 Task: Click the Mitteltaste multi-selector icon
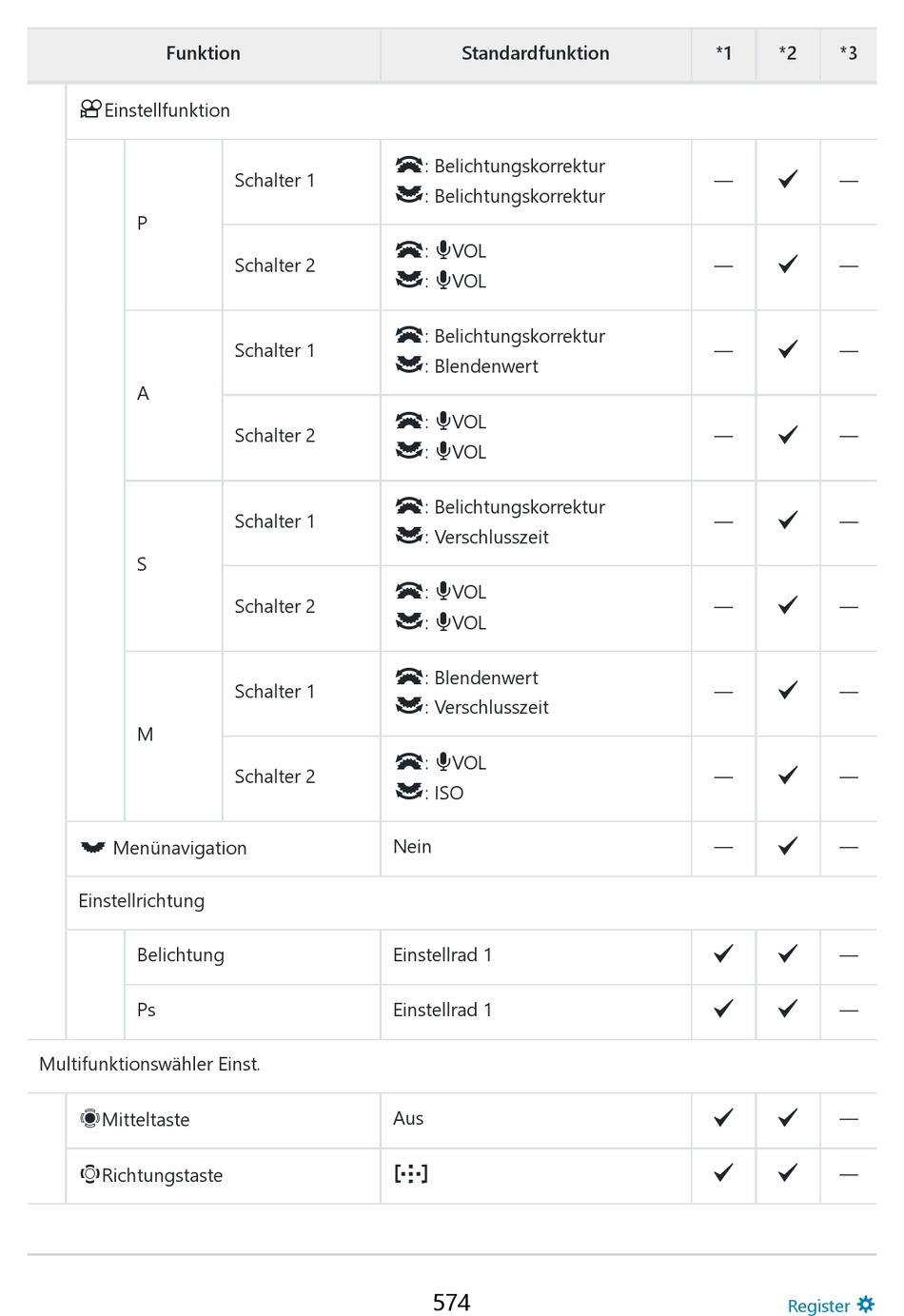tap(89, 1118)
